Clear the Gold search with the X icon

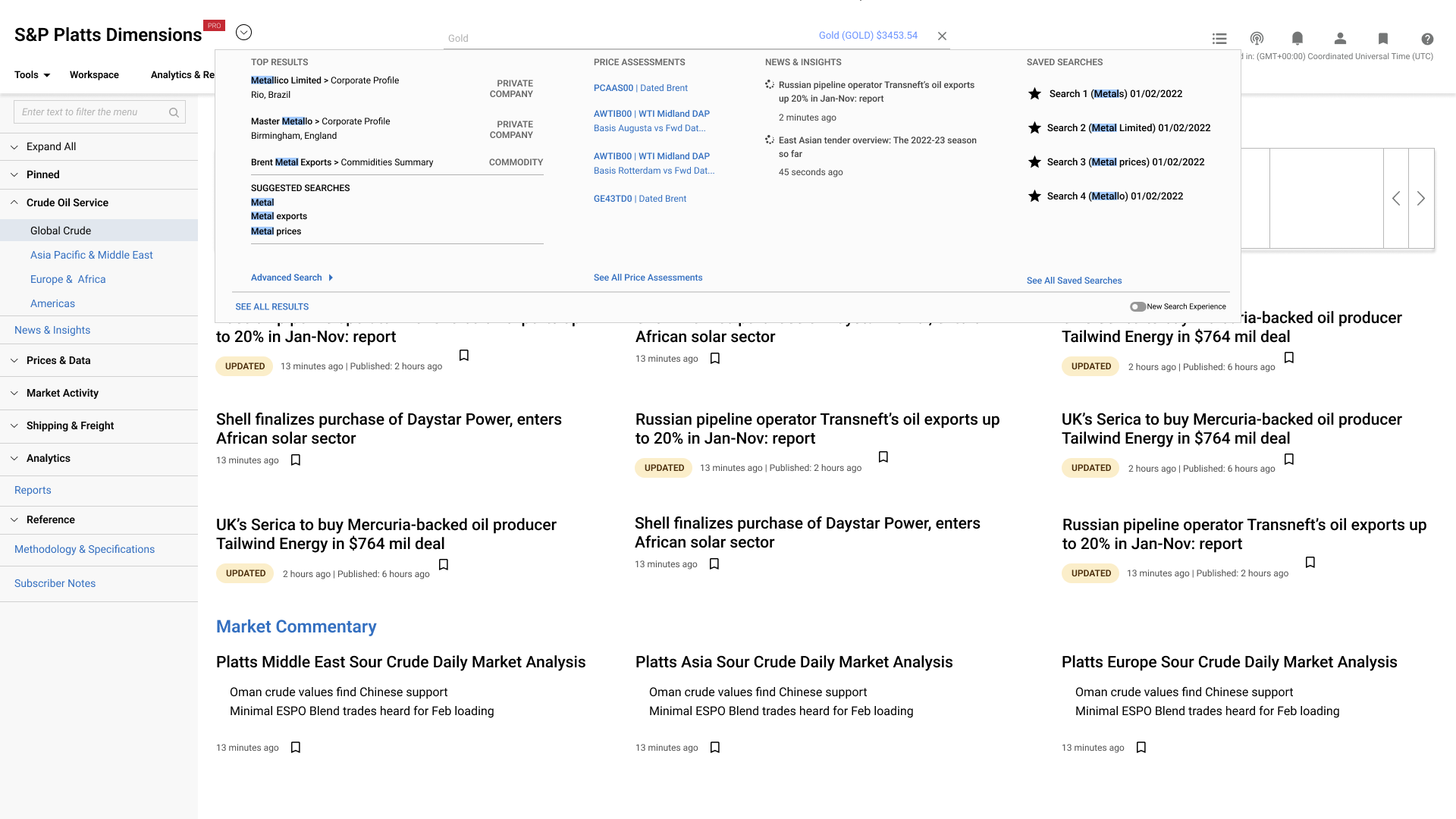(942, 36)
